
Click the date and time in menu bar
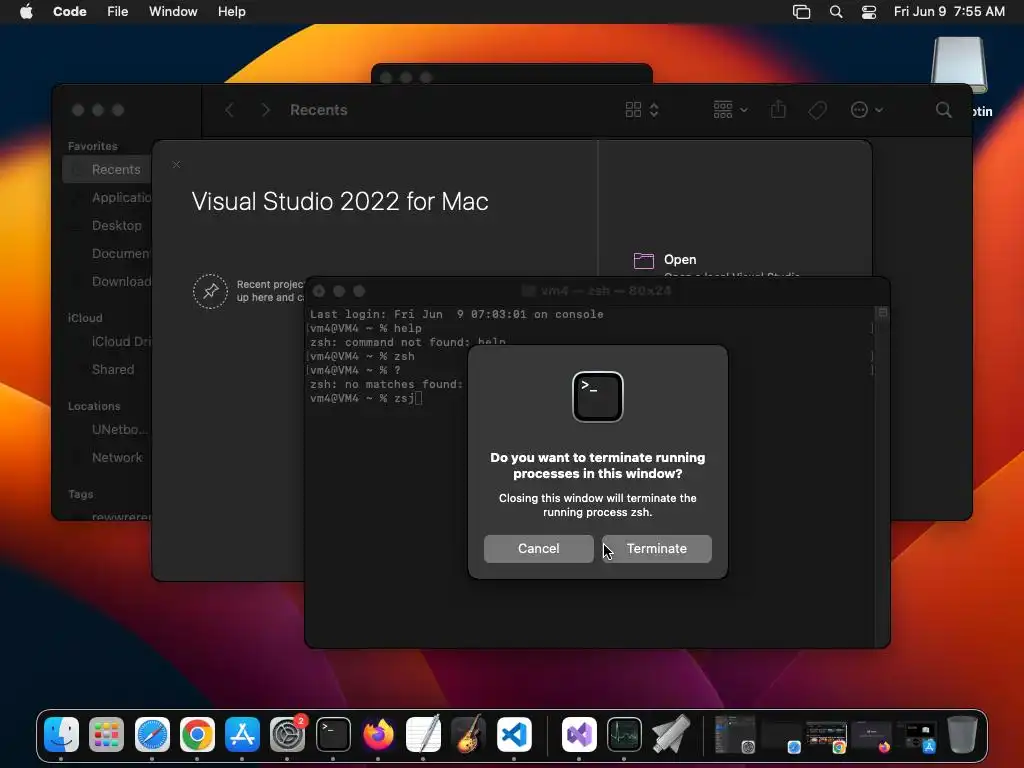pyautogui.click(x=949, y=12)
